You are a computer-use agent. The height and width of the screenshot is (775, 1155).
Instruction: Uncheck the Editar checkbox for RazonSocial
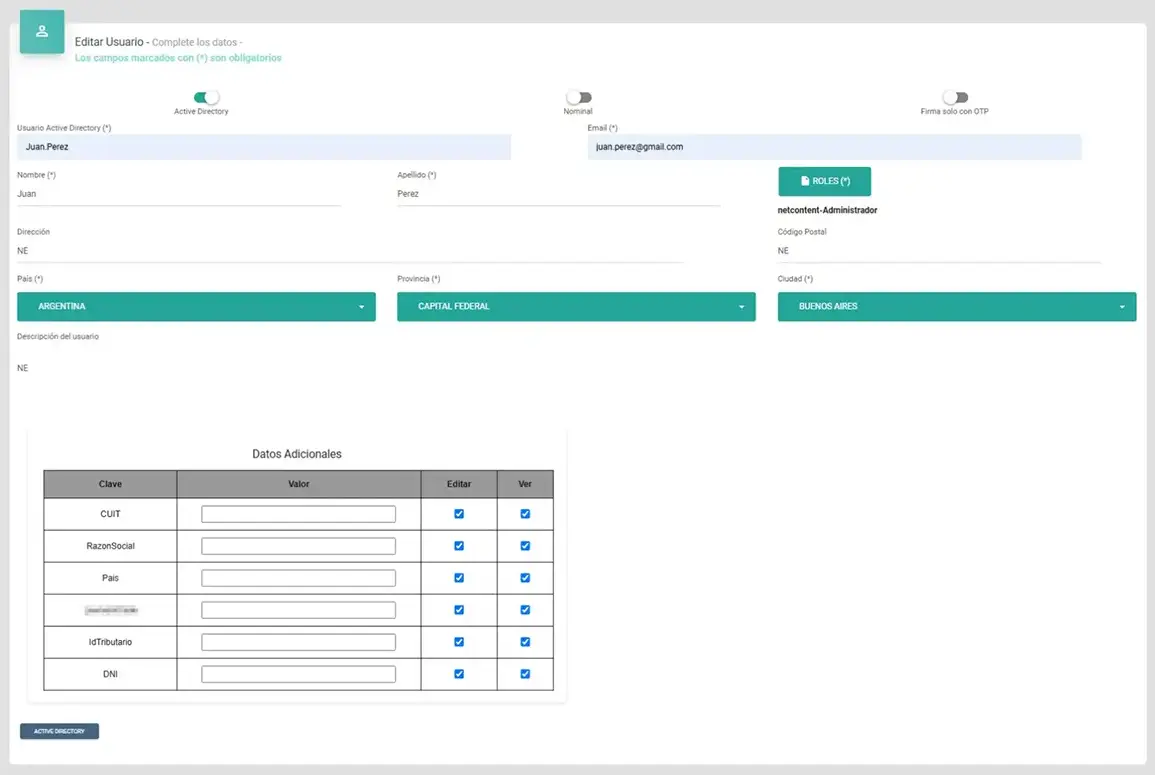click(458, 545)
